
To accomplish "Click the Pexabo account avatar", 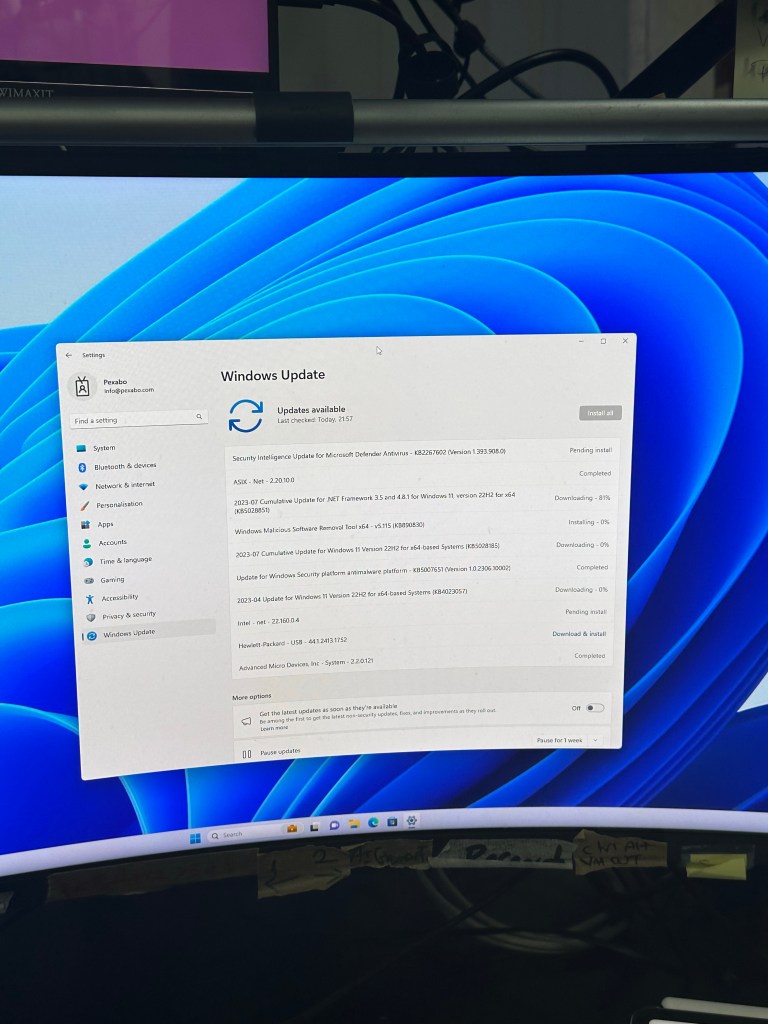I will tap(82, 387).
